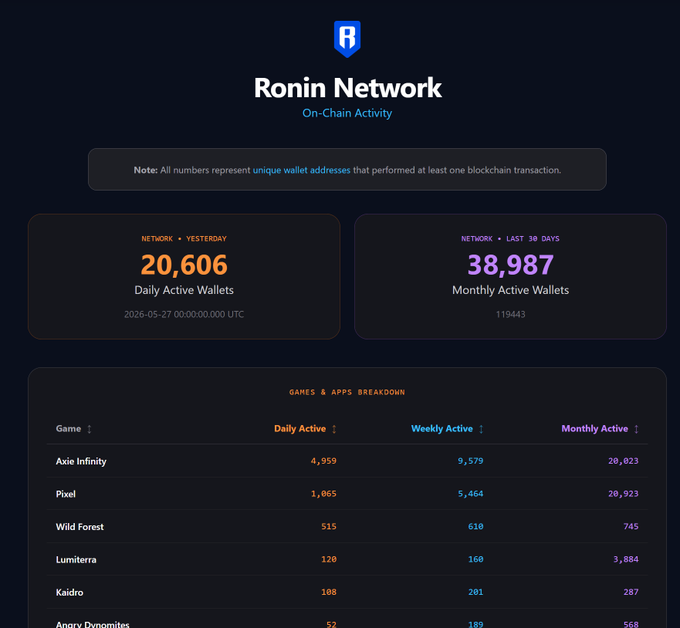Click Wild Forest weekly value 610
680x628 pixels.
[476, 527]
